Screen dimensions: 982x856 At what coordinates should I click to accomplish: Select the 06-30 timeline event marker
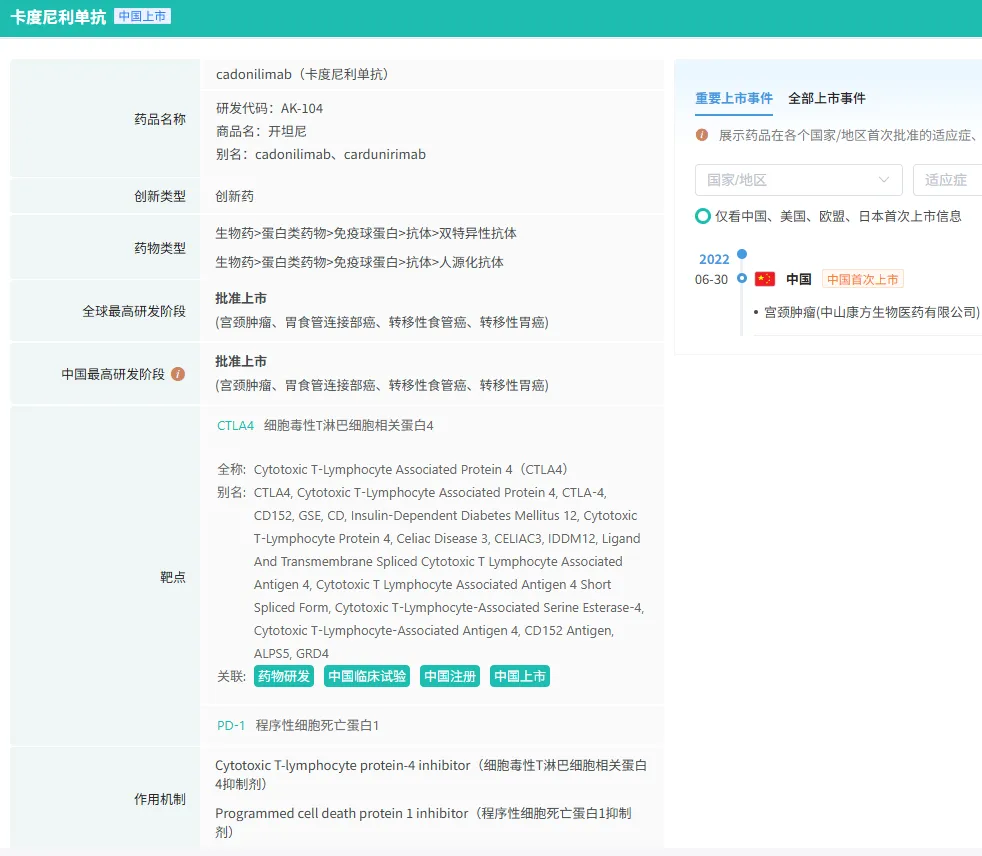pos(742,278)
